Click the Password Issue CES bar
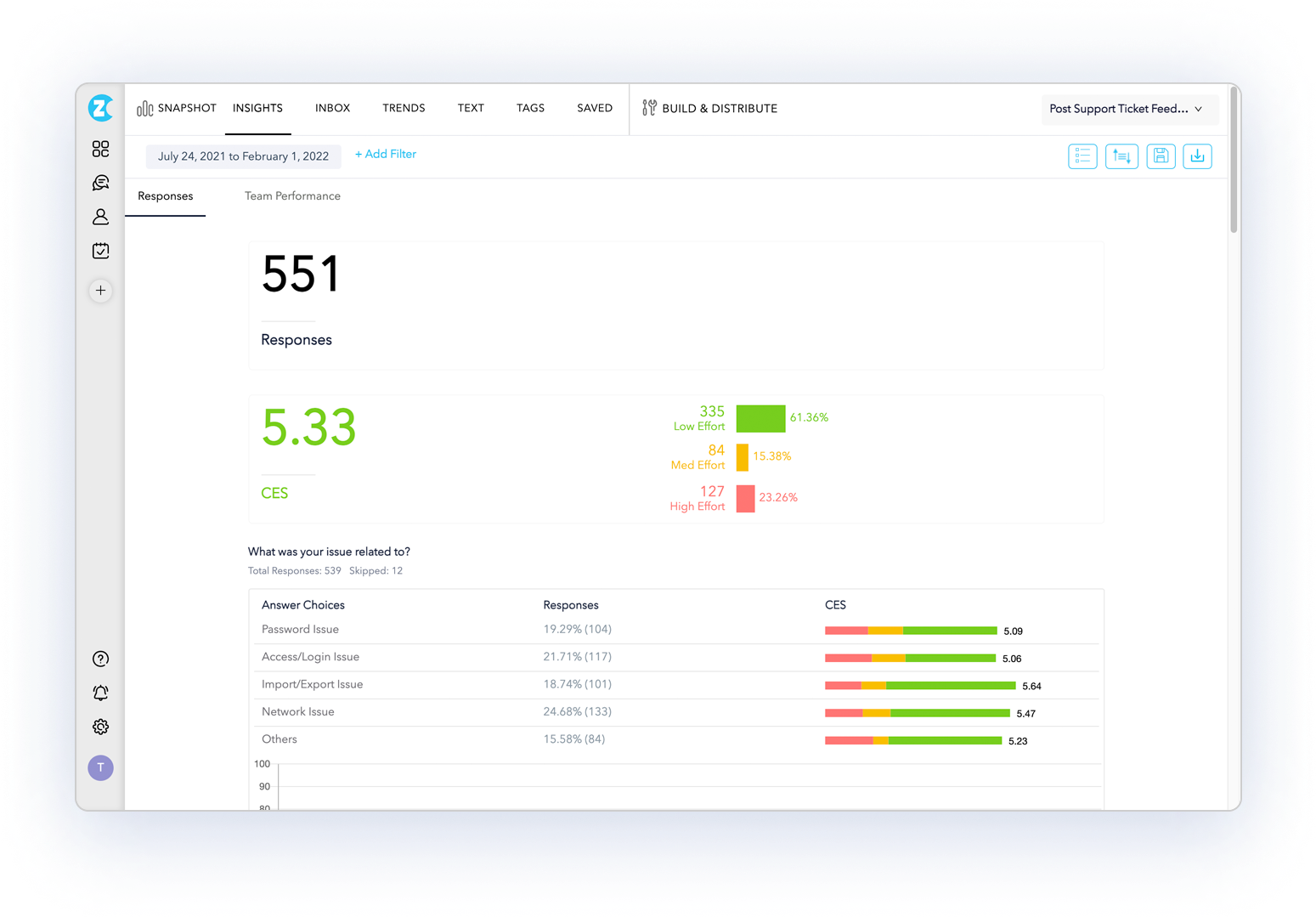The height and width of the screenshot is (917, 1316). tap(911, 631)
